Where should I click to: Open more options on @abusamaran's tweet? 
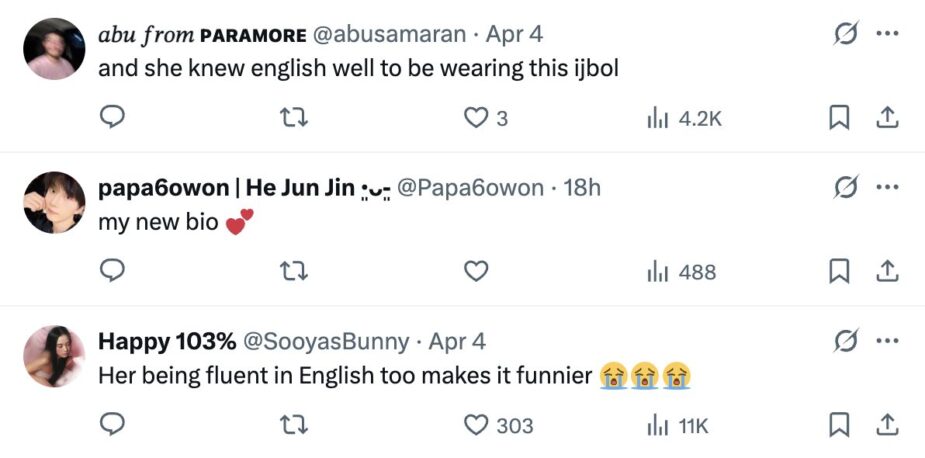(886, 33)
